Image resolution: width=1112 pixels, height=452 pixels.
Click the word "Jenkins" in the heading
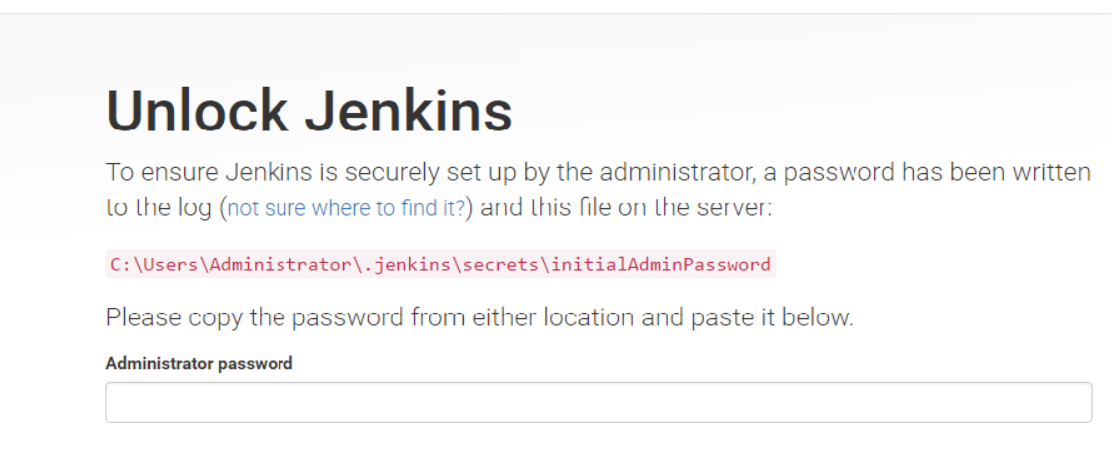click(409, 111)
